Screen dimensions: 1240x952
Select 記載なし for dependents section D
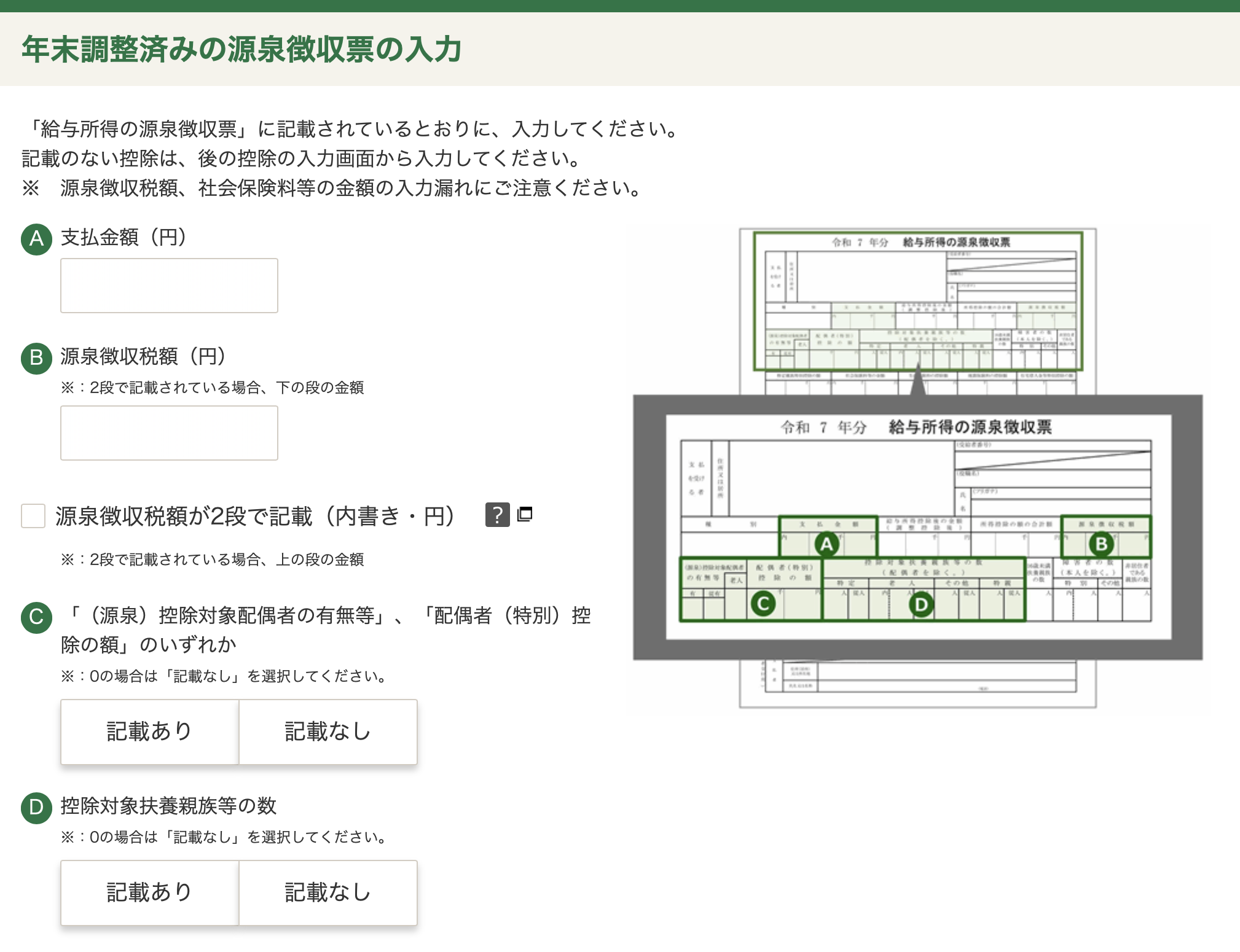(x=328, y=892)
